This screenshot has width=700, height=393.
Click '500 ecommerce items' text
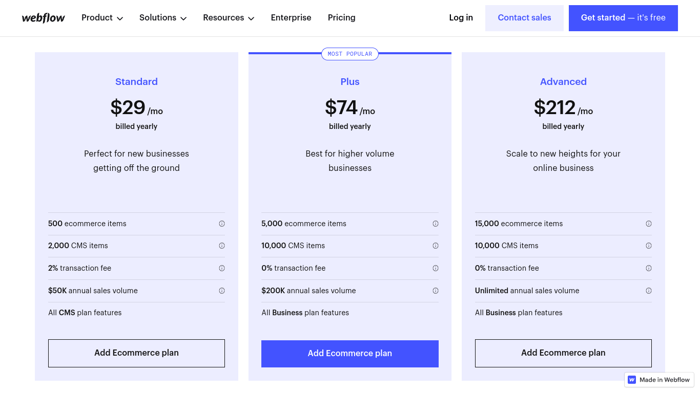(87, 224)
